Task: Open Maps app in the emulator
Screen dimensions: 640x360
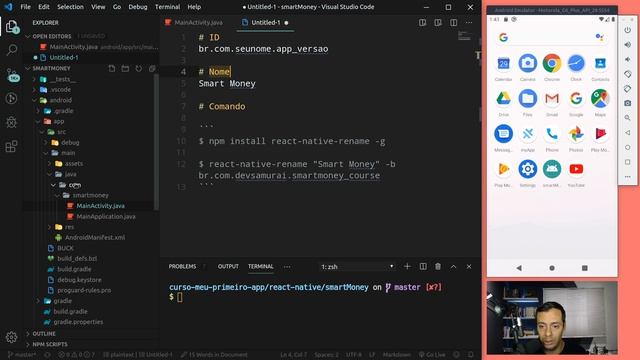Action: coord(600,98)
